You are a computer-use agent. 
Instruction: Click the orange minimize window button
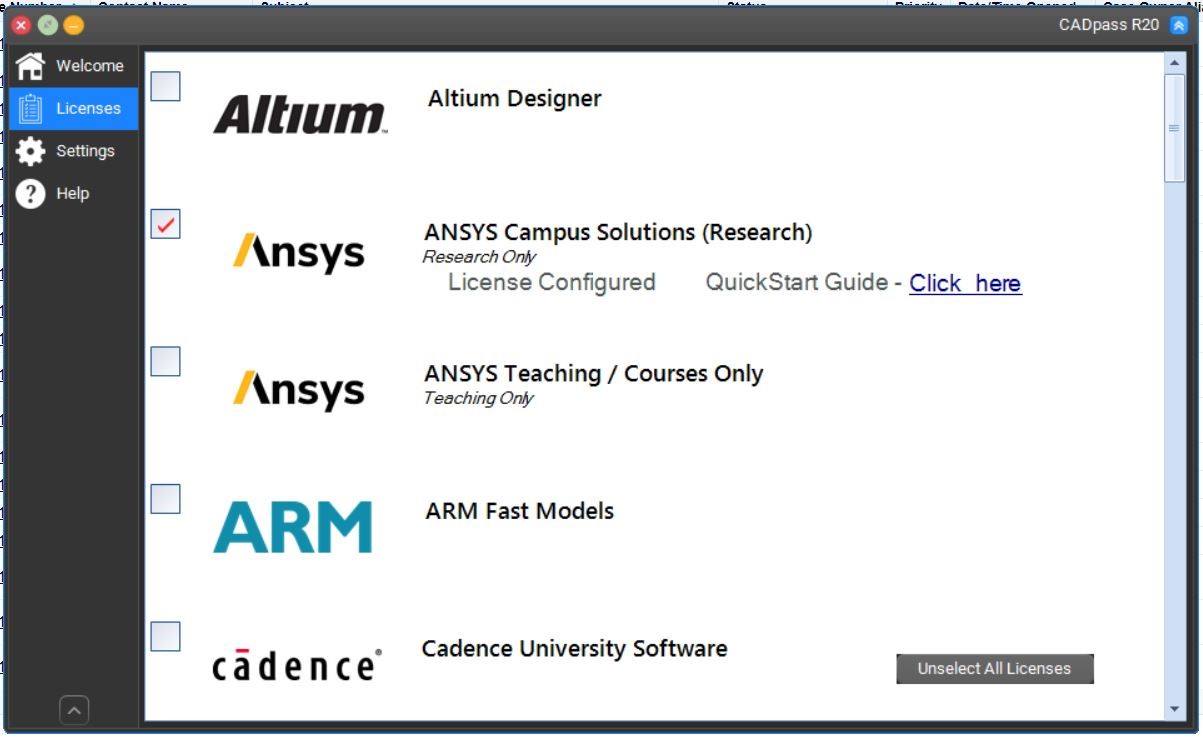[74, 26]
